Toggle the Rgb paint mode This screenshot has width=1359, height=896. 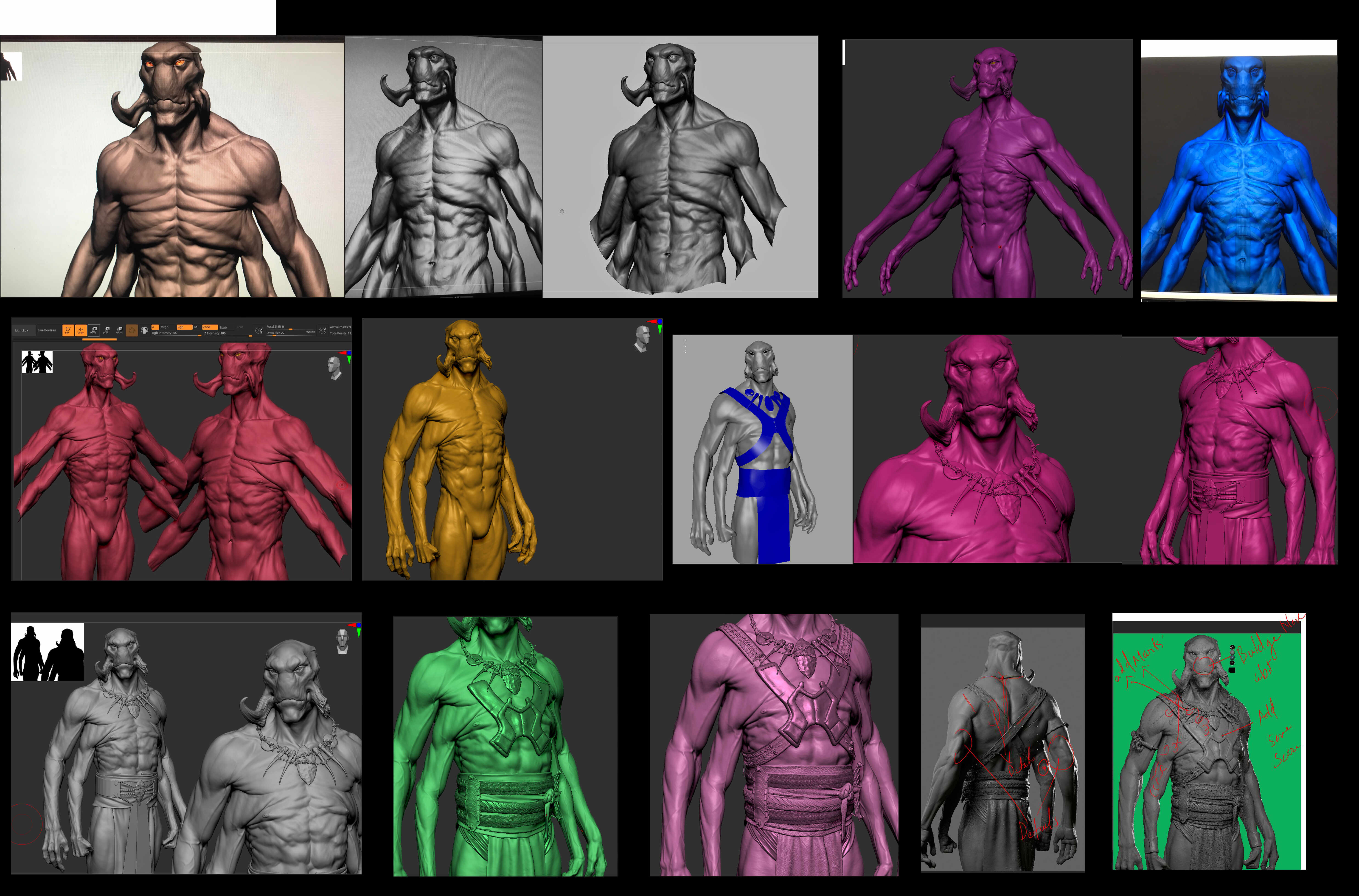click(185, 327)
